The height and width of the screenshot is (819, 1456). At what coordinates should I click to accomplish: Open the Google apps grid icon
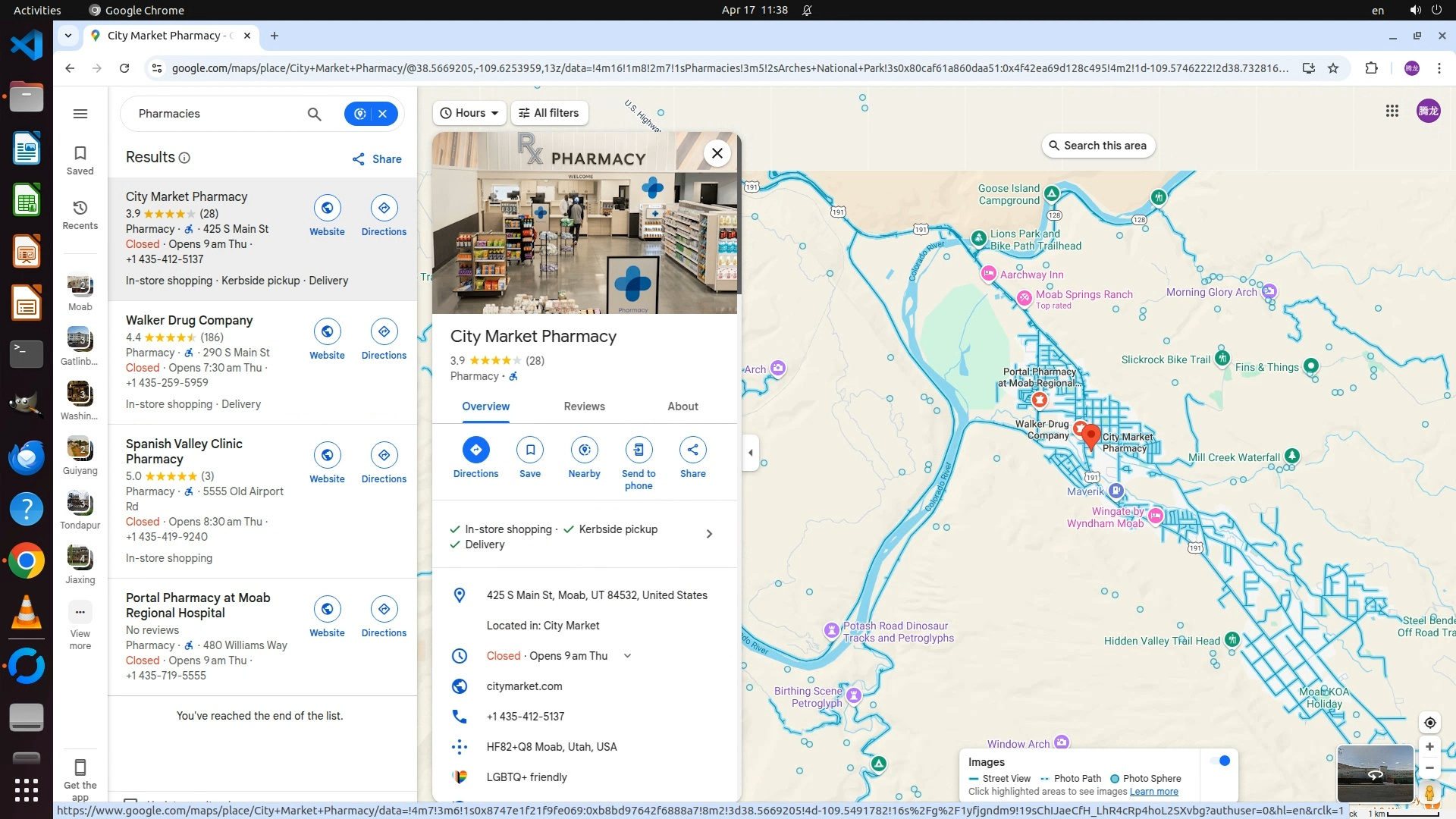coord(1392,111)
